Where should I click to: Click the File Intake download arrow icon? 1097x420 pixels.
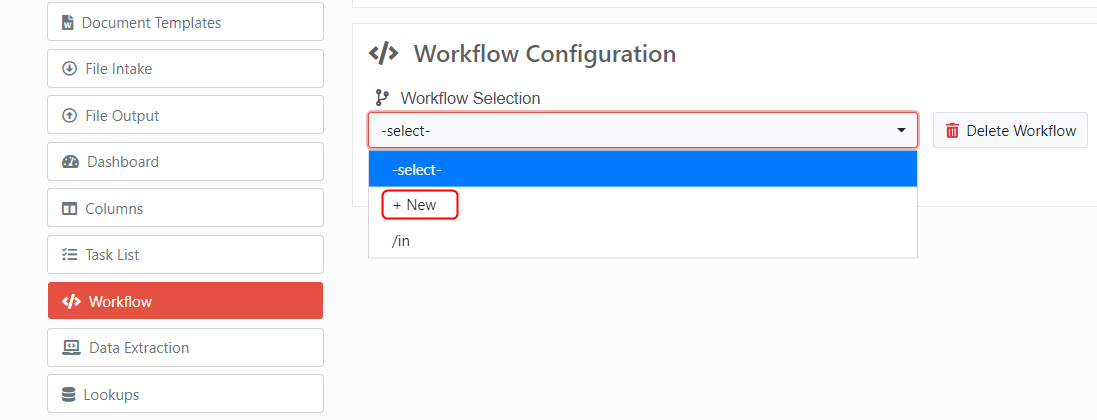coord(69,69)
